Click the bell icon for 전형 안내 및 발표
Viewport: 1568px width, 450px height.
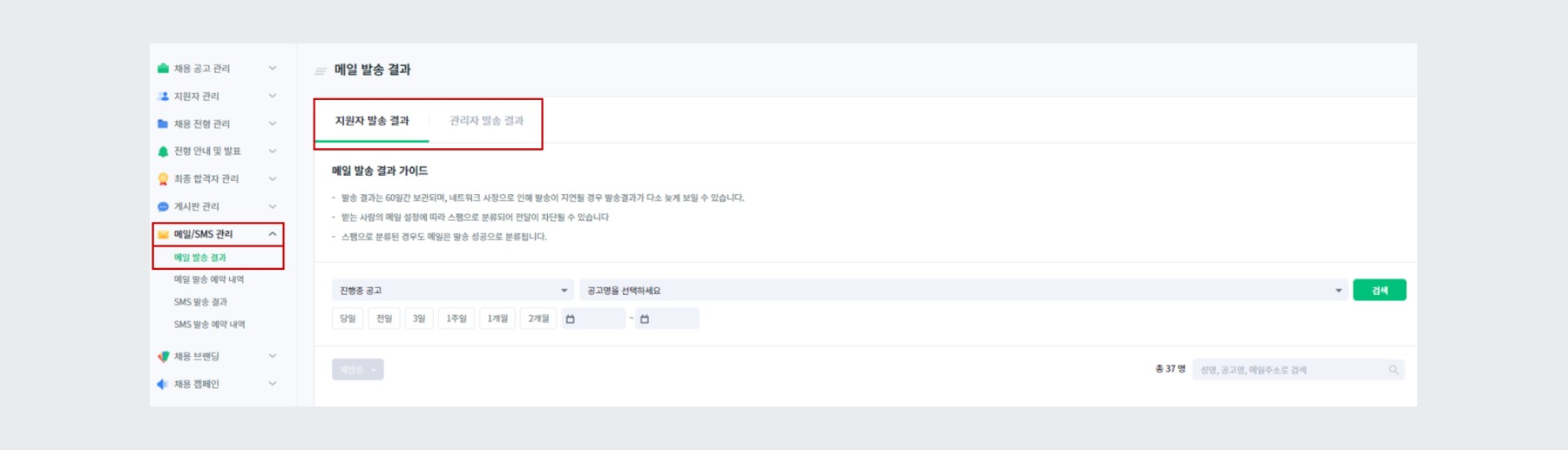tap(163, 151)
